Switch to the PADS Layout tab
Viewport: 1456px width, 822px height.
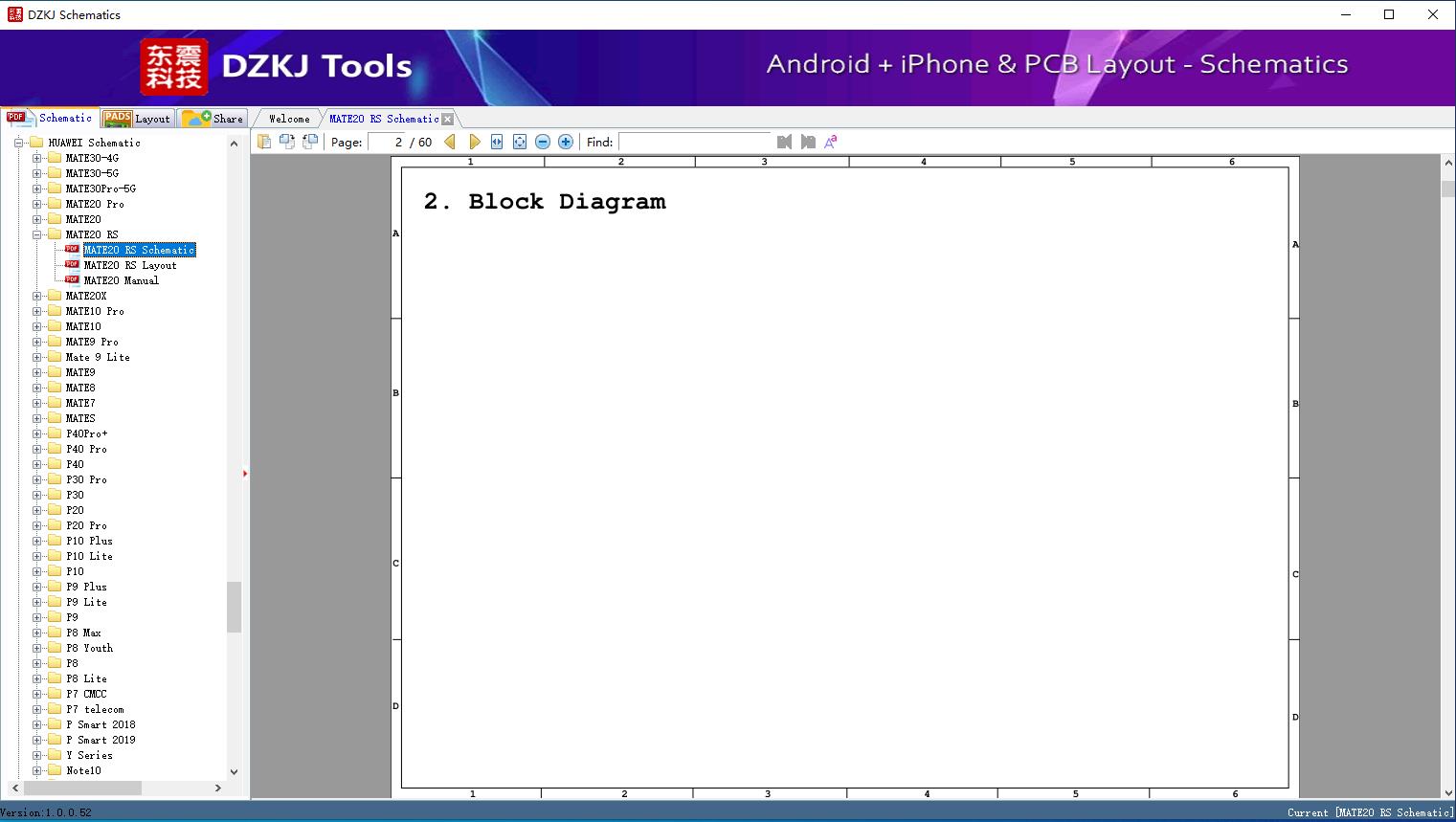[137, 119]
